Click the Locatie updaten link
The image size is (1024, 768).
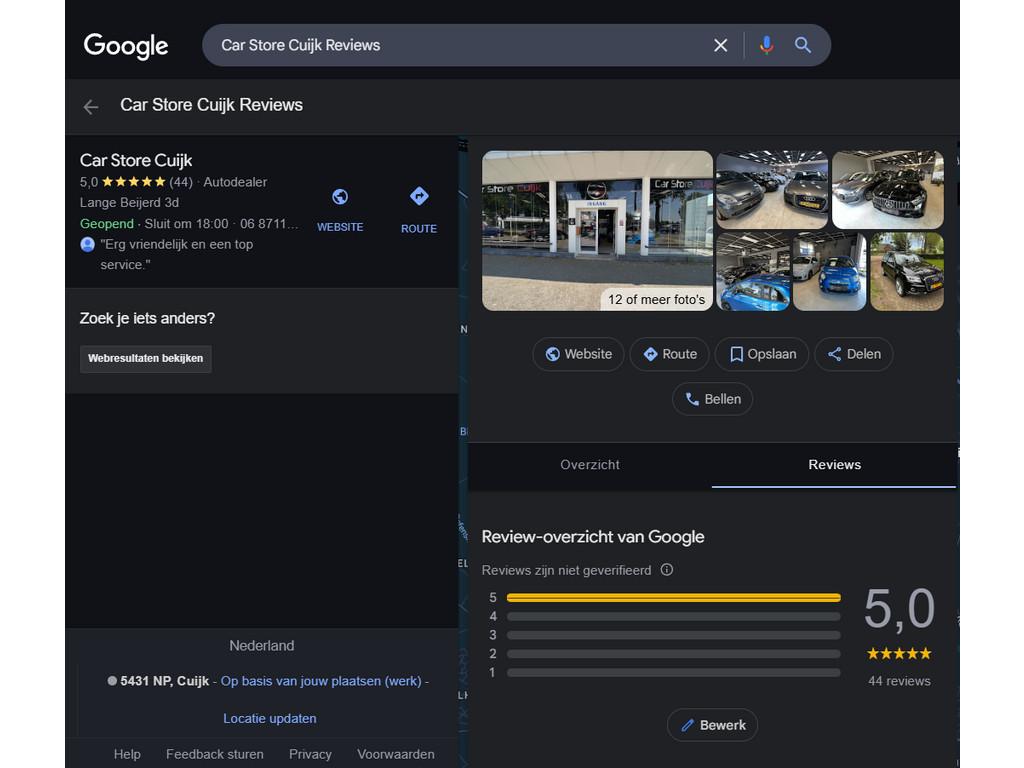[x=270, y=718]
